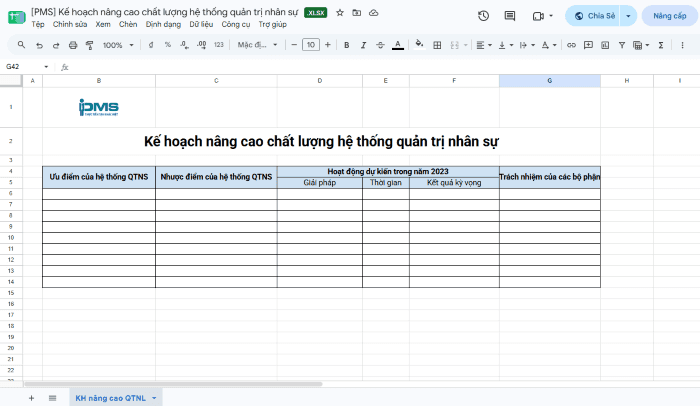Open the search menus magnifier tool

(21, 45)
